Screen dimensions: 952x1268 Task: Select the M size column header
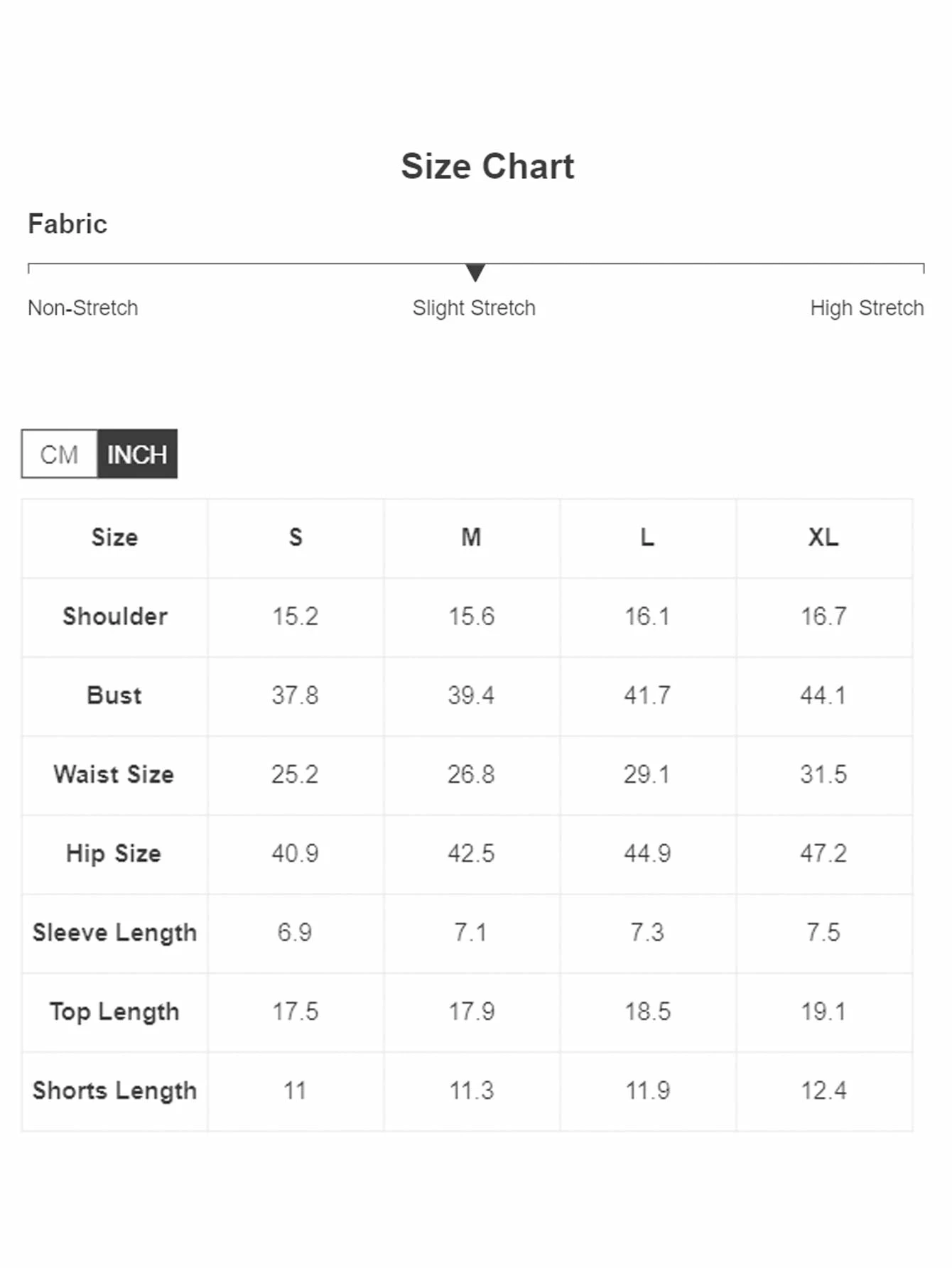pyautogui.click(x=471, y=537)
